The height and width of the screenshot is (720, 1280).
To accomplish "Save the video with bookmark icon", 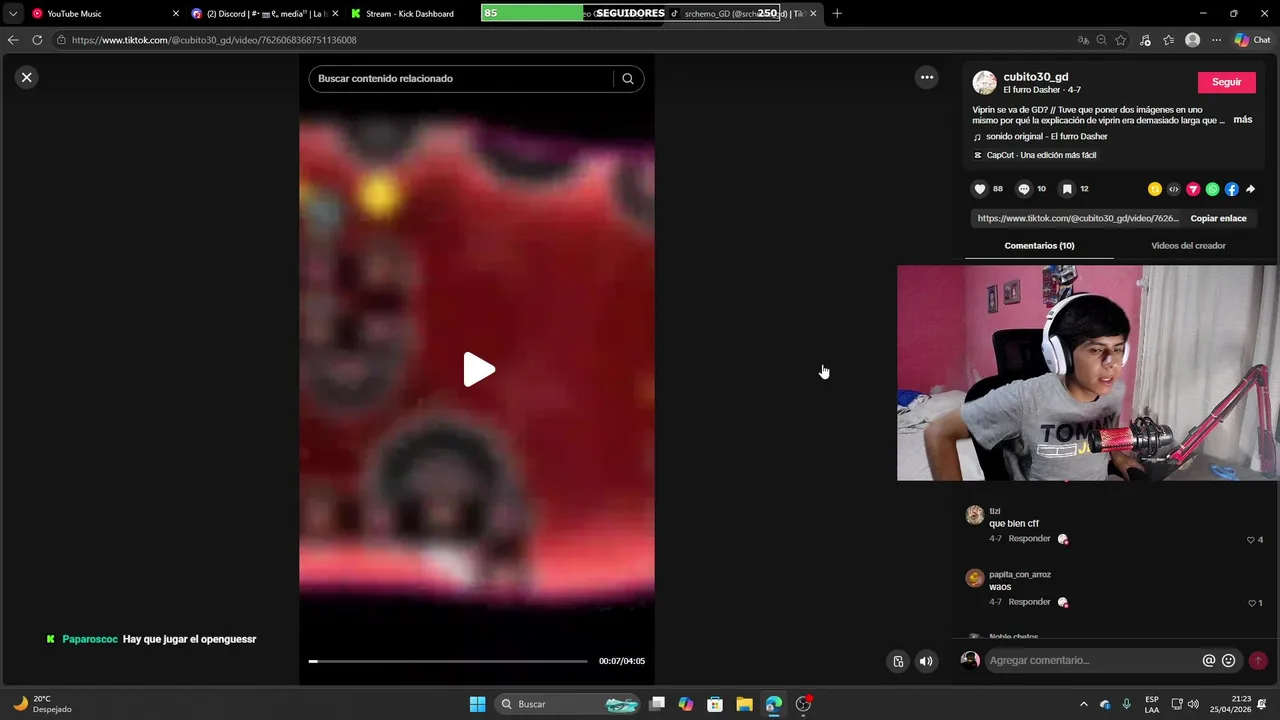I will [1067, 189].
